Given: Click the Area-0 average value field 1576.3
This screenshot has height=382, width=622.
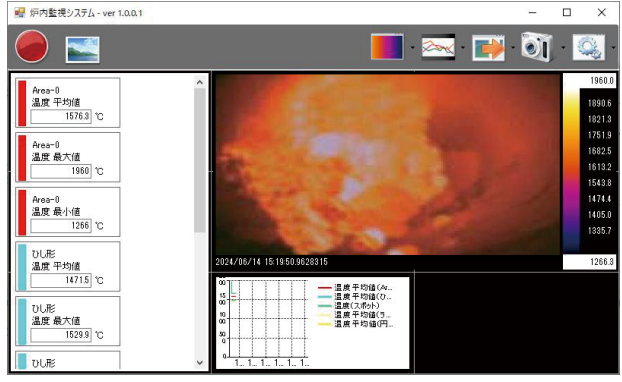Looking at the screenshot, I should [x=61, y=116].
